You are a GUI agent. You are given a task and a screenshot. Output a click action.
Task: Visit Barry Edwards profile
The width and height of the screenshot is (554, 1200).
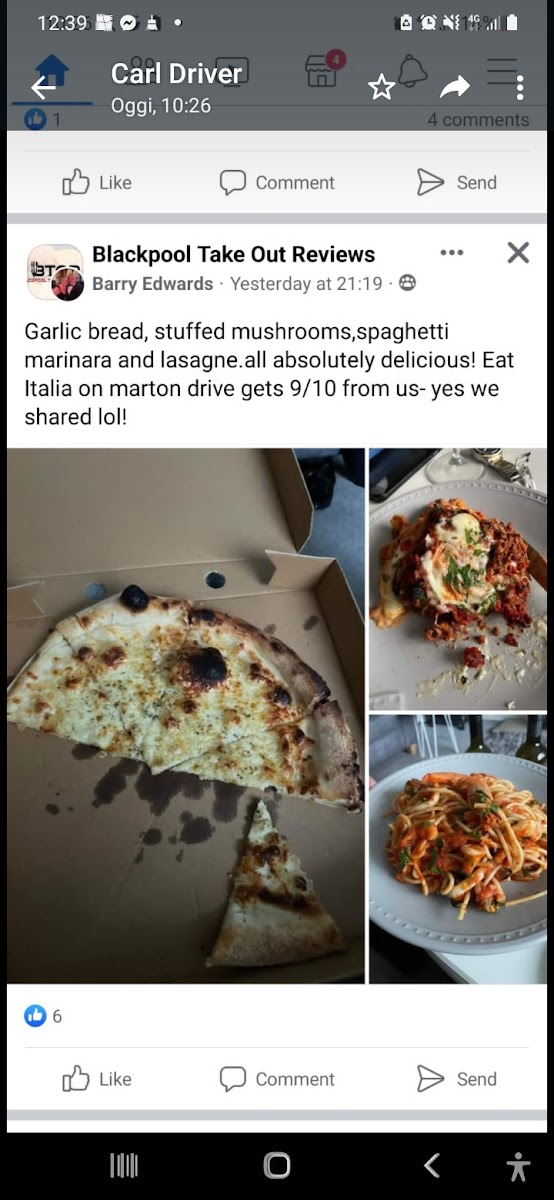tap(152, 284)
